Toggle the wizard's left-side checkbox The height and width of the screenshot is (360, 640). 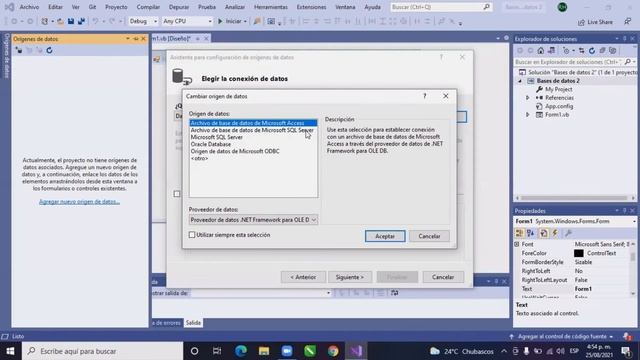(x=177, y=194)
